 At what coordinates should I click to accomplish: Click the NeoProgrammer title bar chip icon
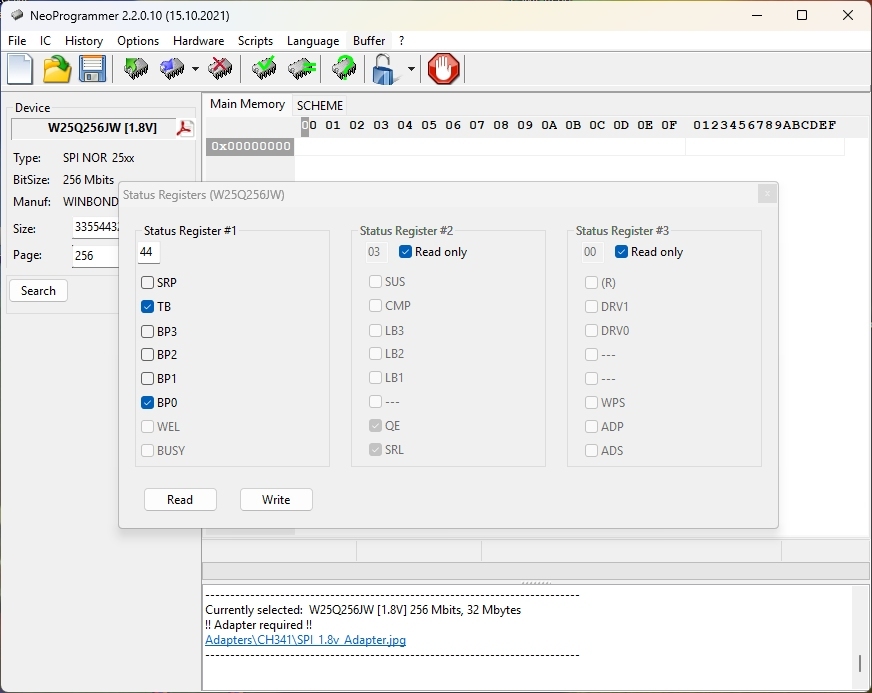coord(17,15)
